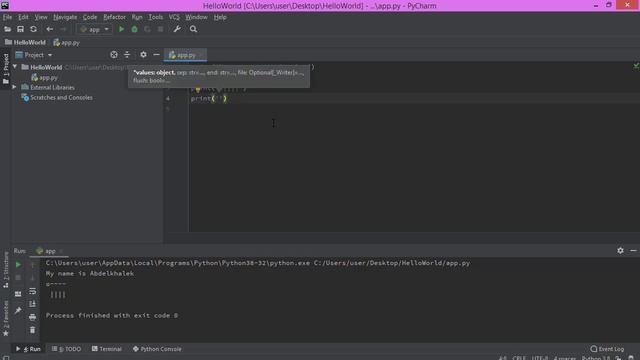Open the Python Console tool window
The image size is (640, 360).
(x=157, y=349)
